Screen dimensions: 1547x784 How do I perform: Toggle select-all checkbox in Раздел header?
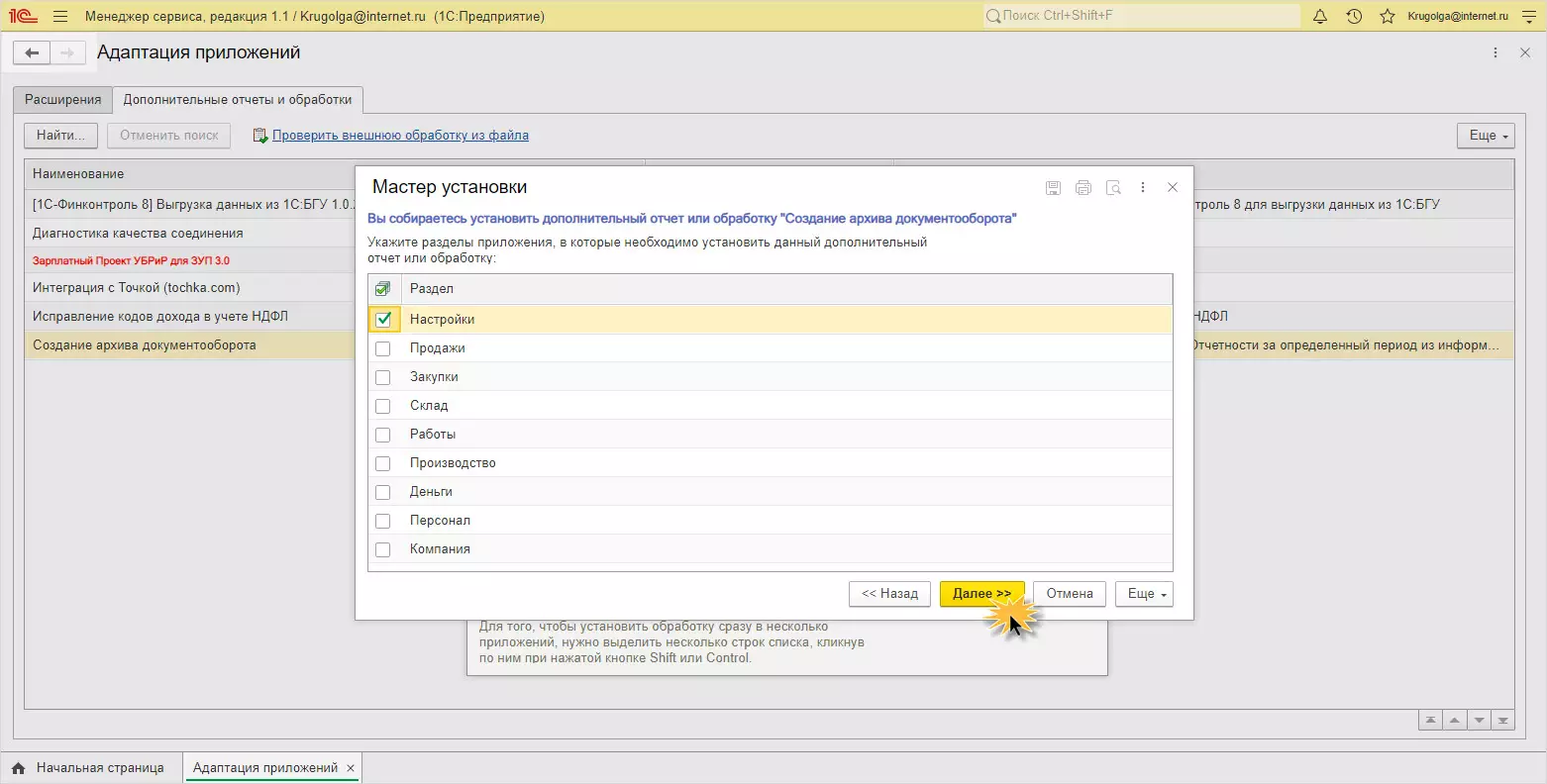click(383, 289)
